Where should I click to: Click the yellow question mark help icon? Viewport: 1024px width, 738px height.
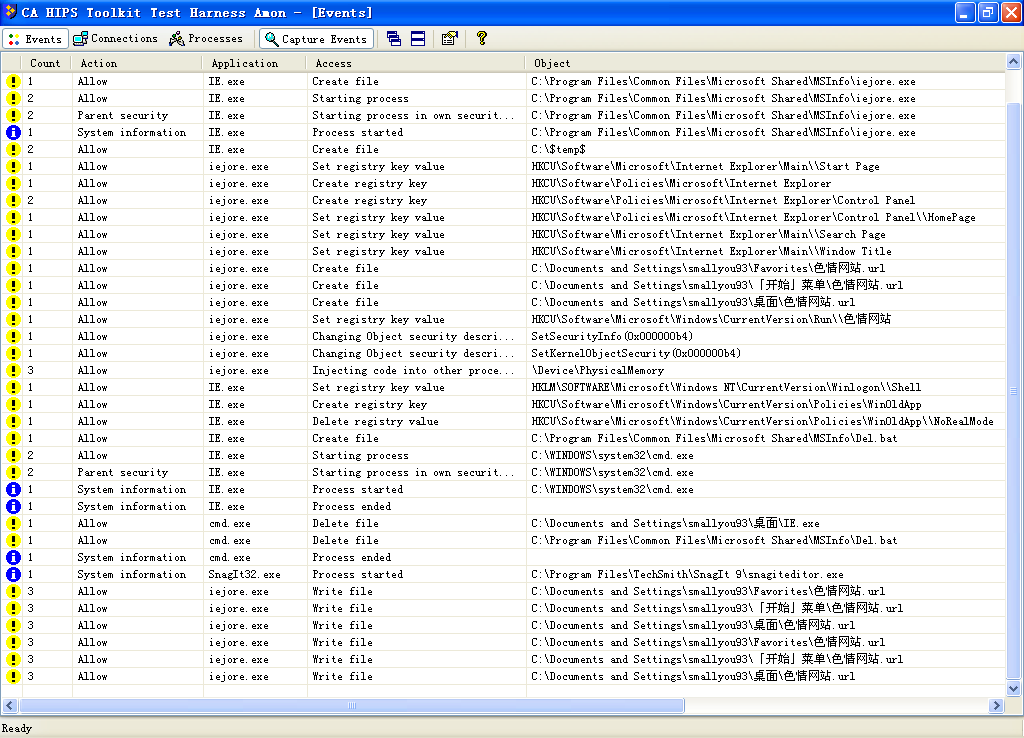(x=482, y=39)
